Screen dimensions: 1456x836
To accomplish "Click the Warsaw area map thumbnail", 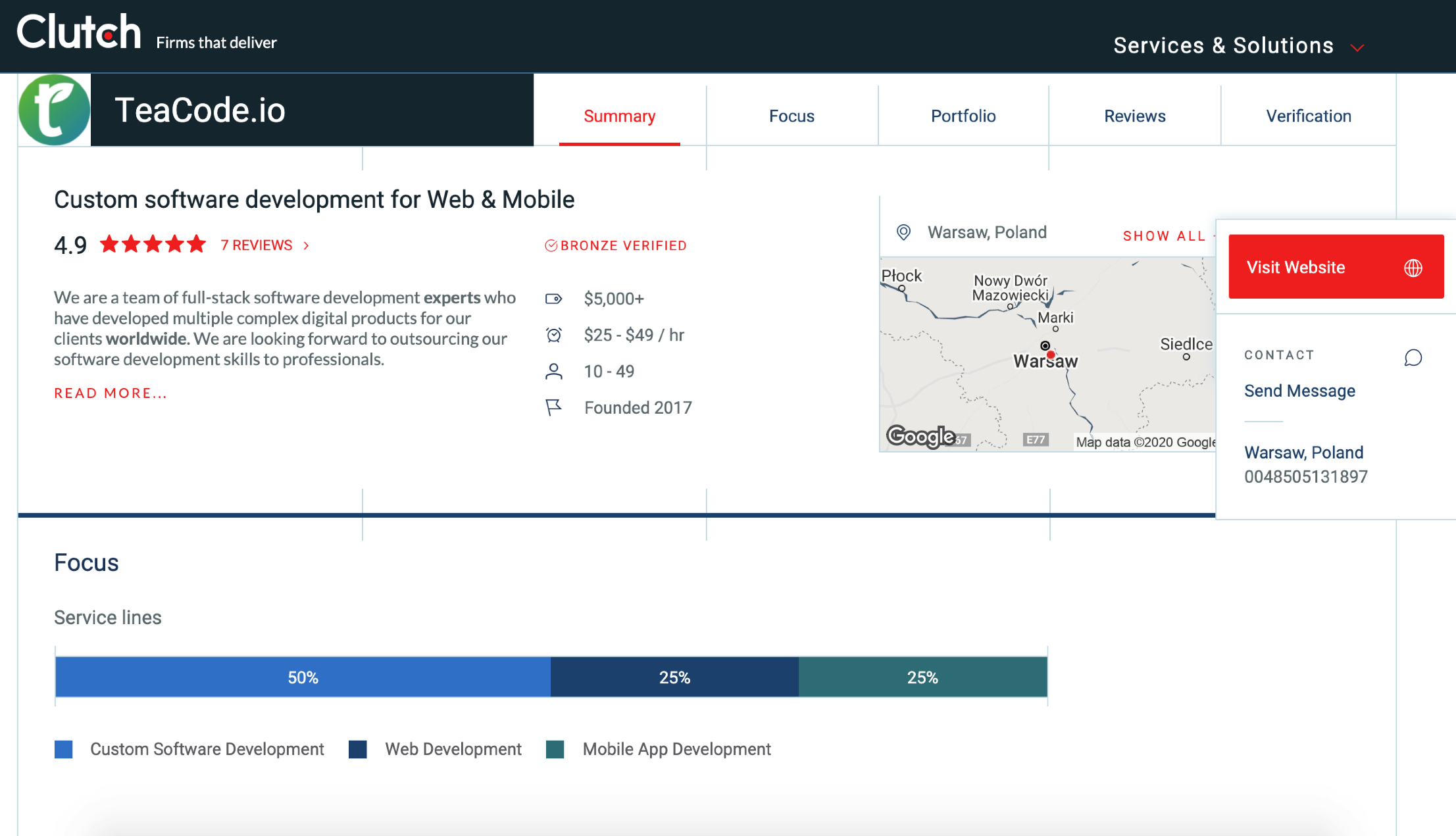I will (1047, 355).
